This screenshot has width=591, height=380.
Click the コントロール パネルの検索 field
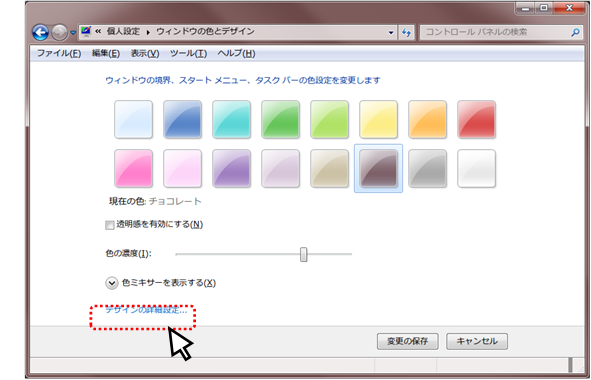coord(497,32)
